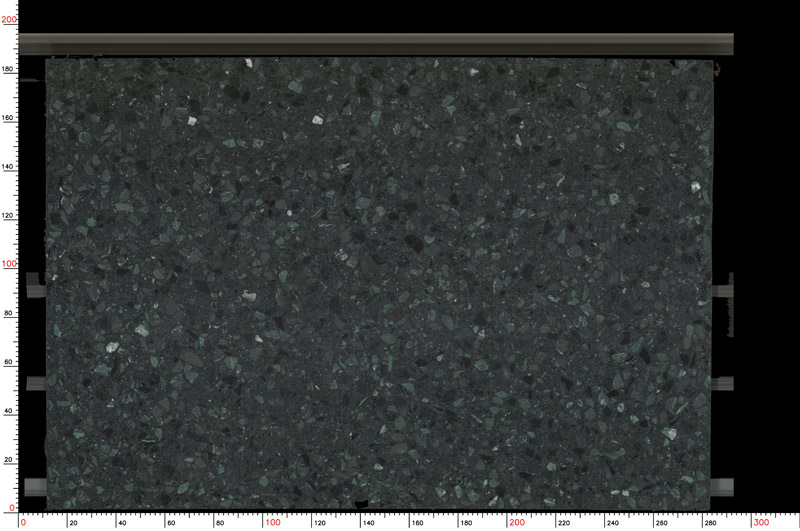Screen dimensions: 800x531
Task: Click the 120 label on vertical ruler
Action: [10, 216]
